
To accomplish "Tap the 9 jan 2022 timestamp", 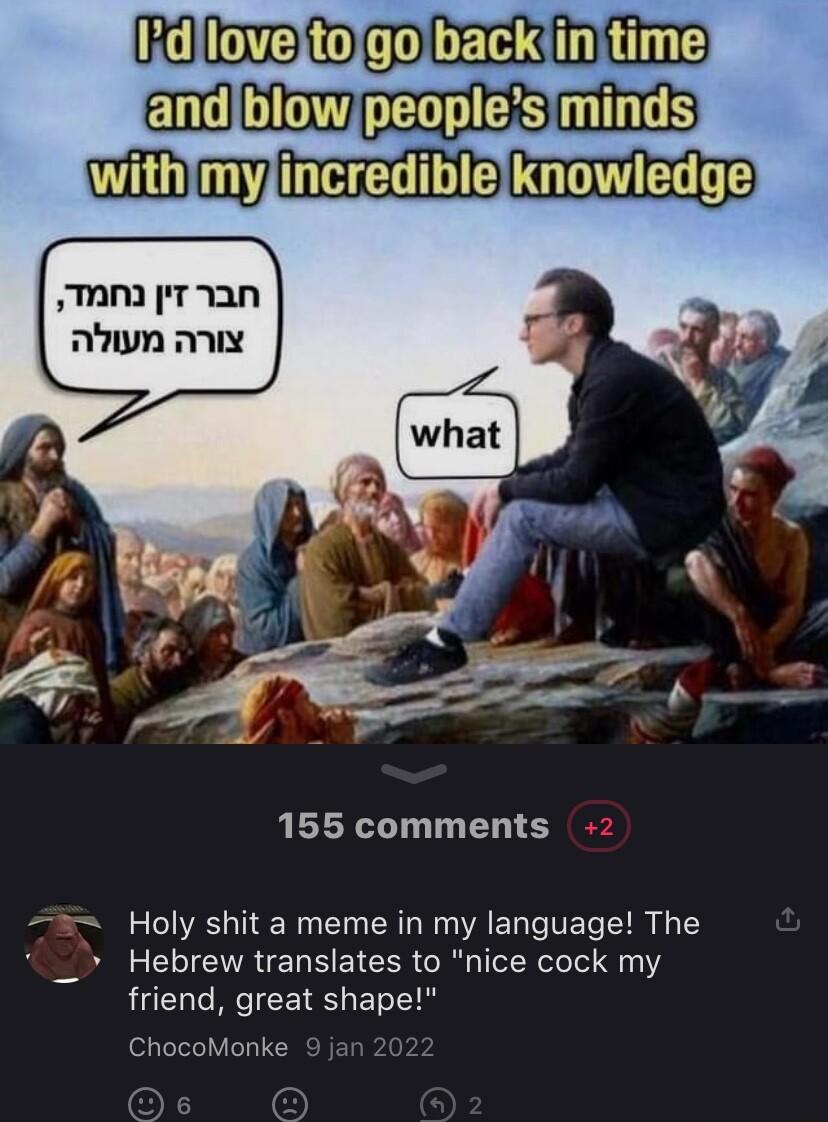I will (x=370, y=1047).
